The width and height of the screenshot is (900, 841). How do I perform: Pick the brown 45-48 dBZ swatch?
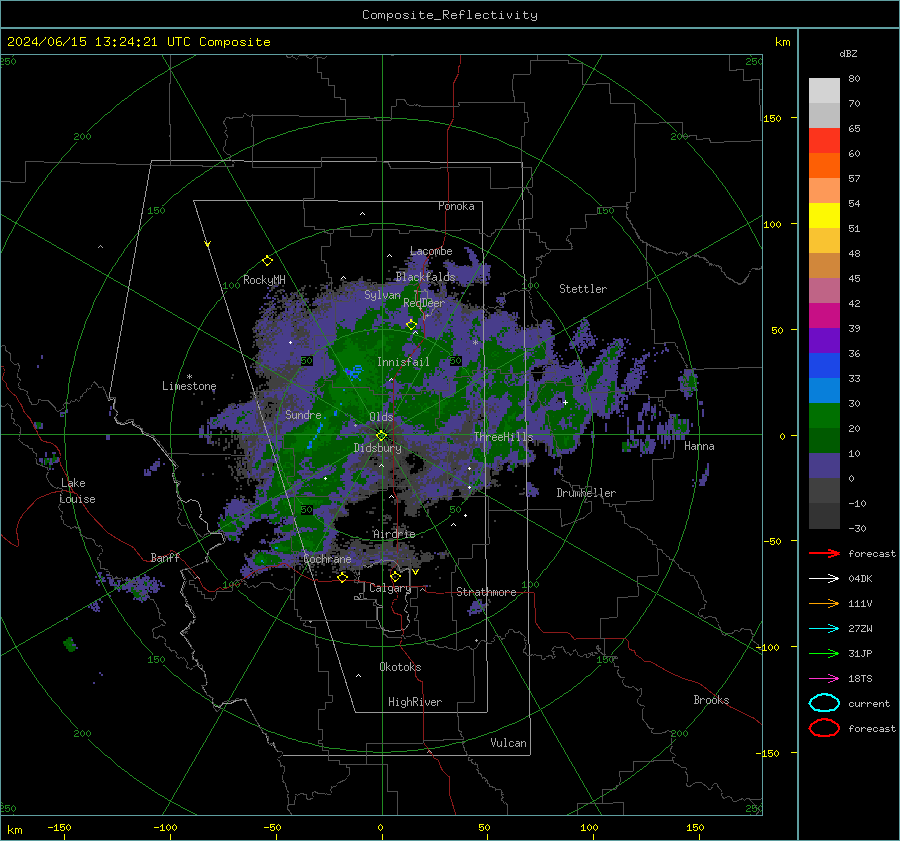[x=824, y=266]
